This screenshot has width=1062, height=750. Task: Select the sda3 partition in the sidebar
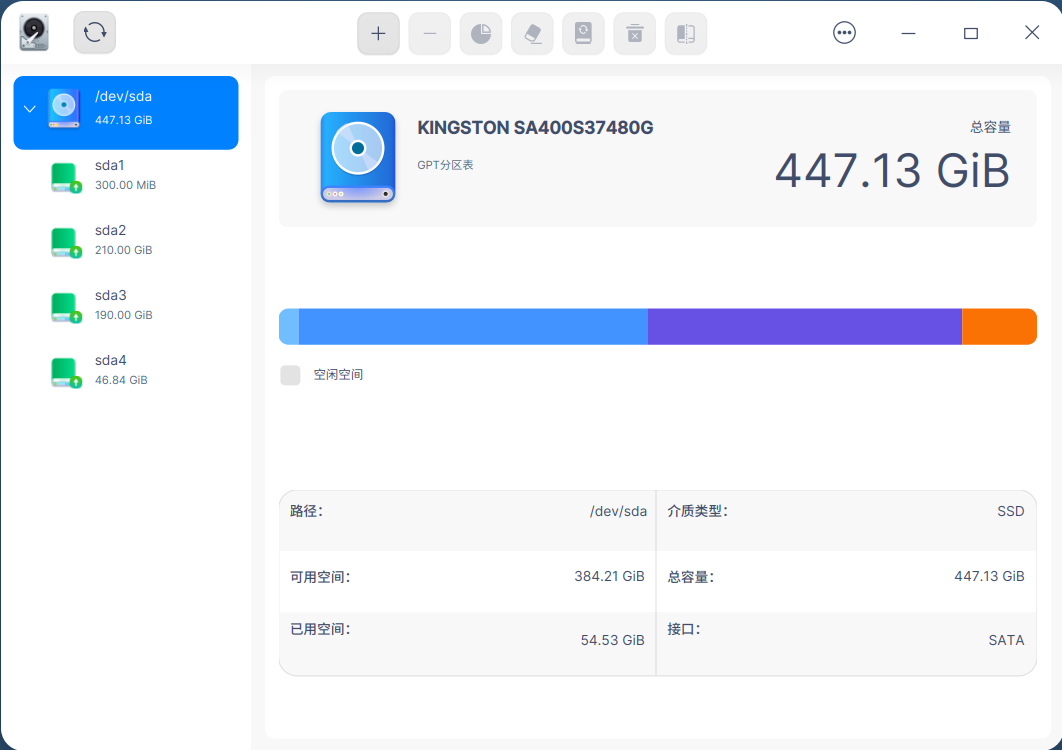[64, 306]
